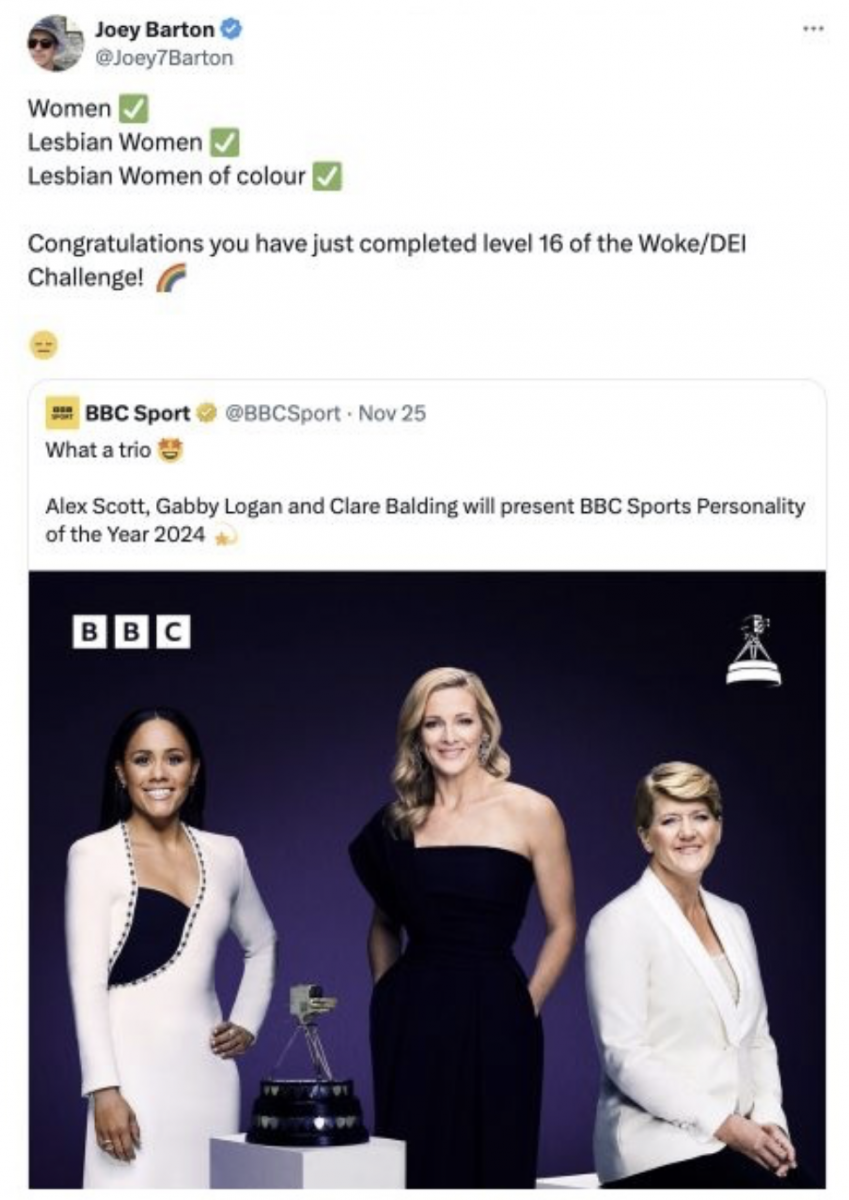Click the blue verified badge beside the author's name
The height and width of the screenshot is (1200, 849).
pos(231,31)
